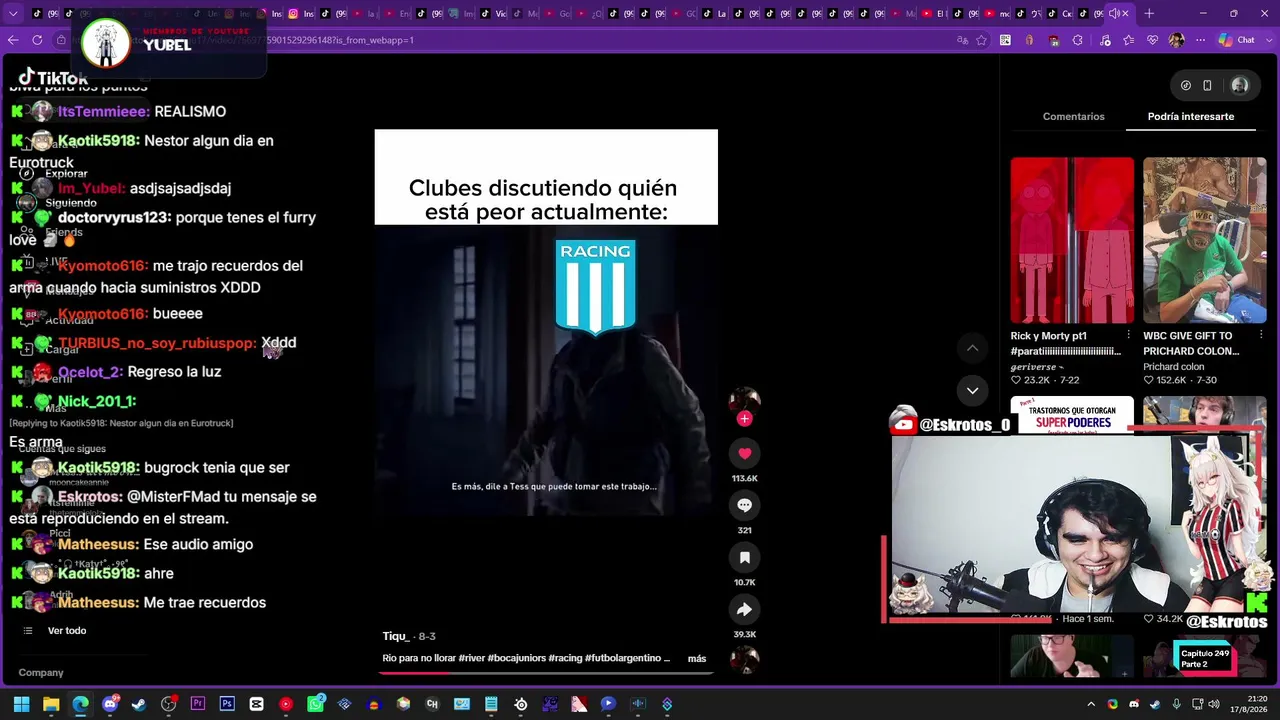This screenshot has height=720, width=1280.
Task: Open WhatsApp from the taskbar
Action: [x=315, y=704]
